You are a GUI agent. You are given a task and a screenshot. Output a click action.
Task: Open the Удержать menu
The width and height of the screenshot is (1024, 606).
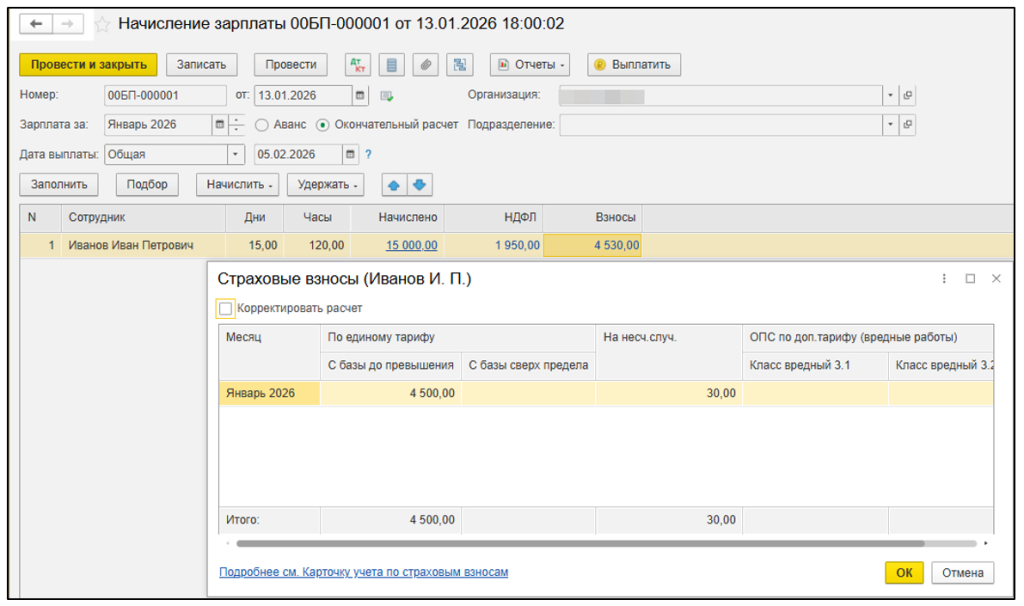click(x=326, y=185)
